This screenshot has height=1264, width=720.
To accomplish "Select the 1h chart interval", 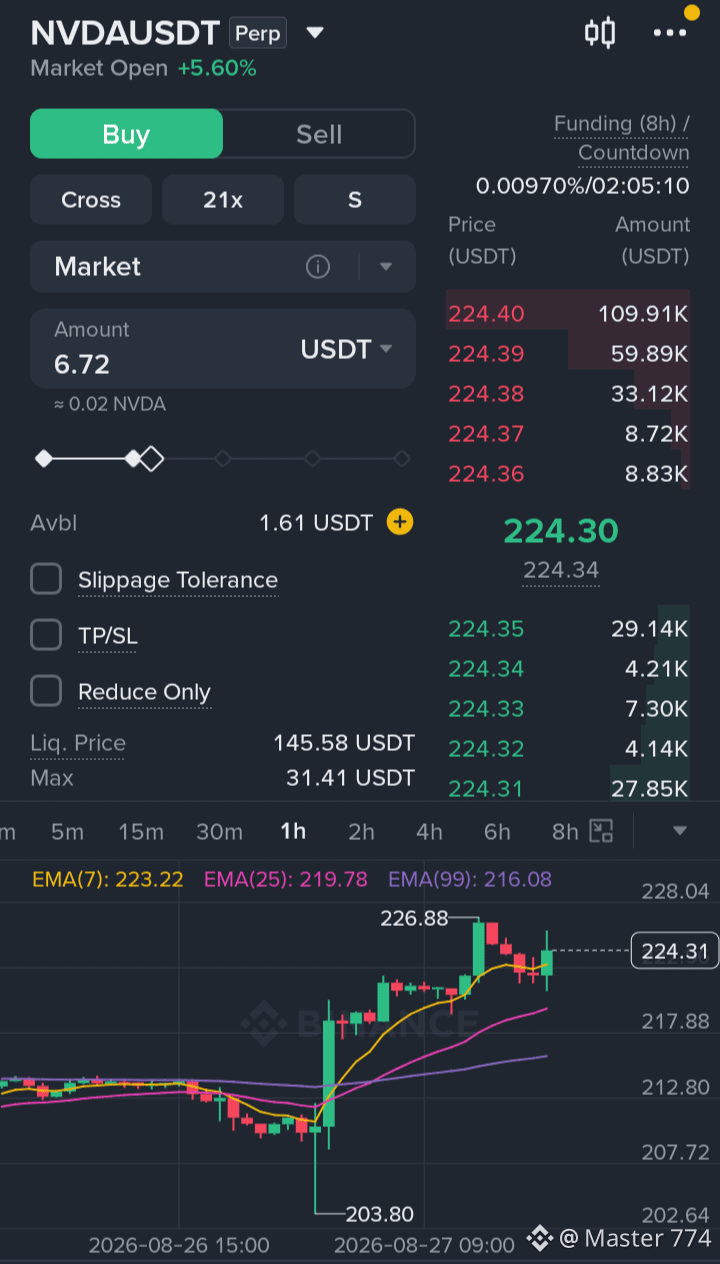I will pyautogui.click(x=293, y=832).
